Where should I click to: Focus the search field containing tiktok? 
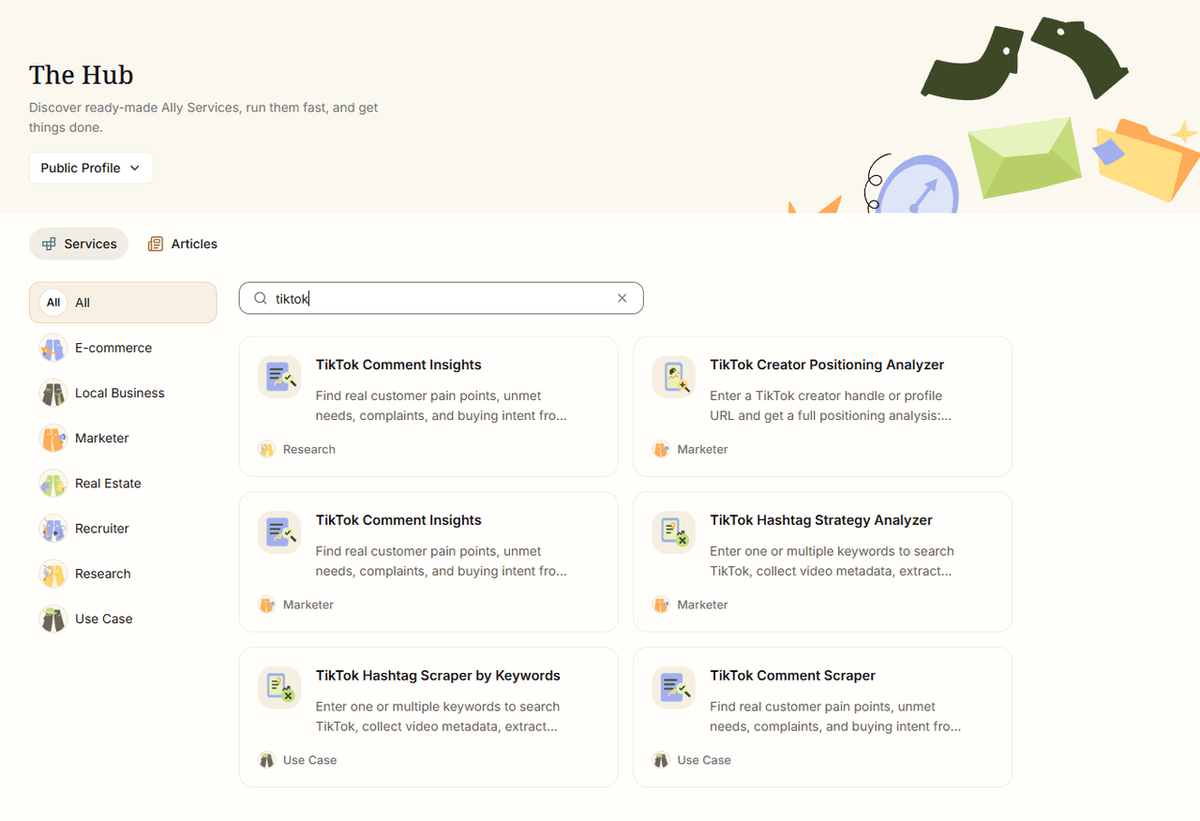441,298
